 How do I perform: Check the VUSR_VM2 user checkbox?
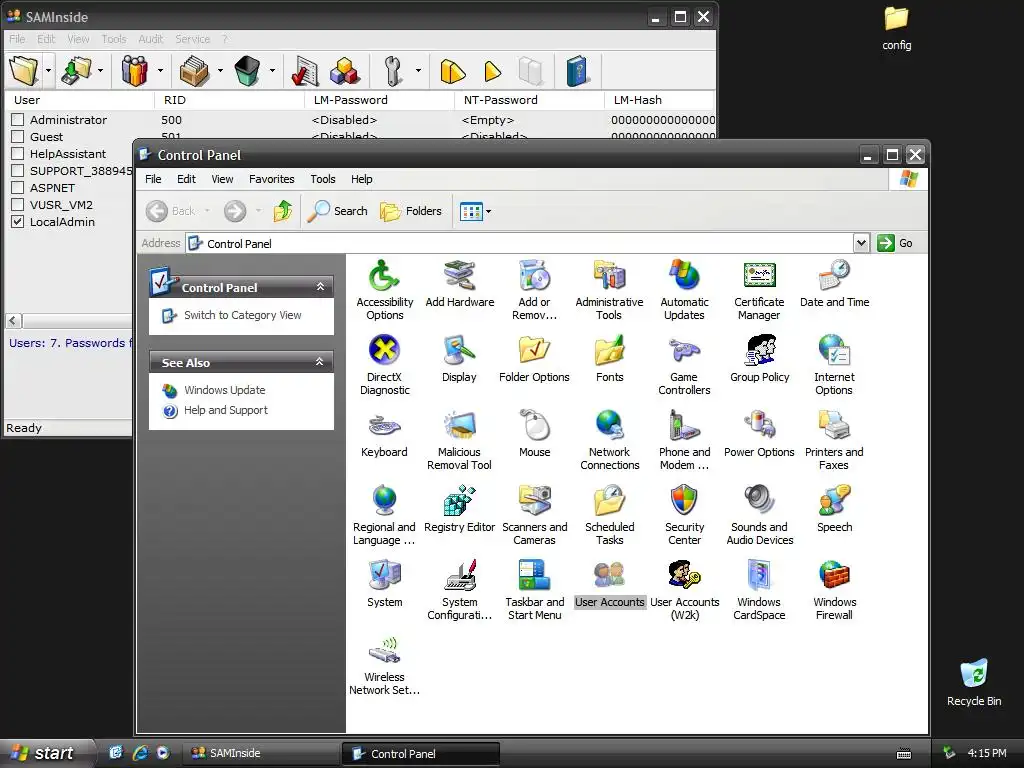(18, 204)
